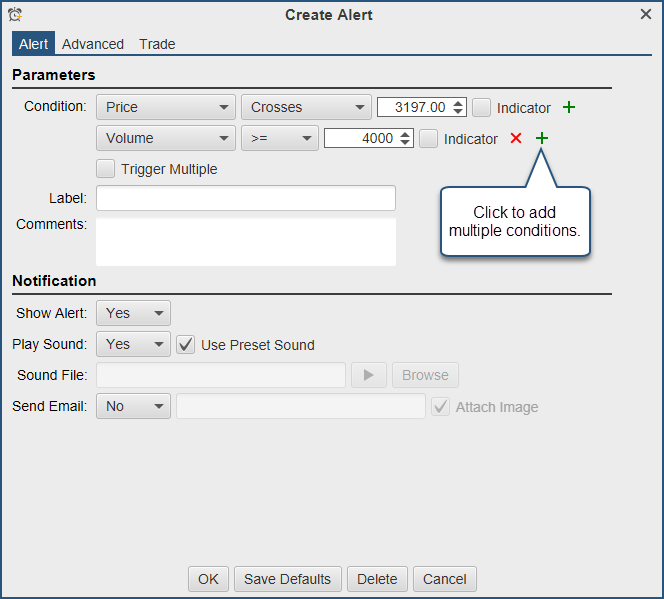Open the Send Email dropdown
This screenshot has width=664, height=599.
pos(133,406)
